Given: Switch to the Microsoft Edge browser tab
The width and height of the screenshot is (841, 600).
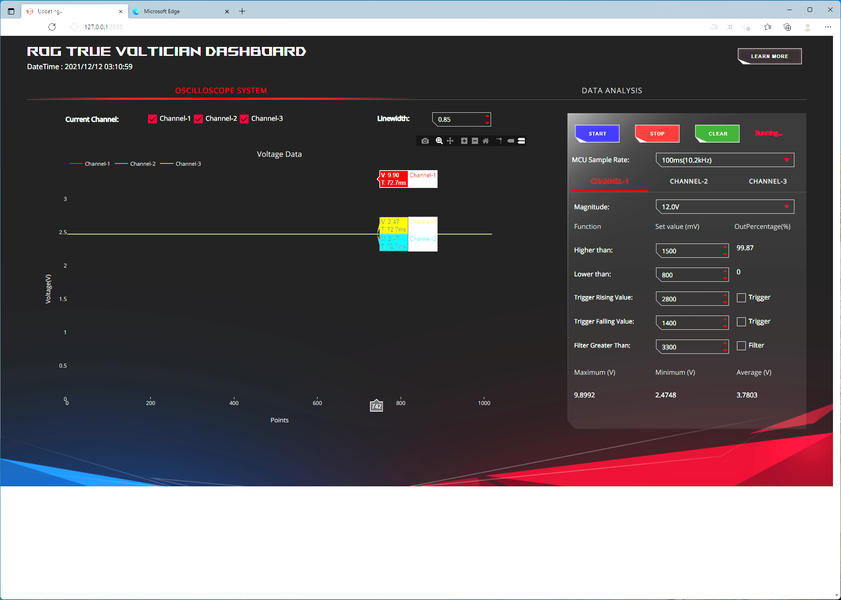Looking at the screenshot, I should point(180,11).
